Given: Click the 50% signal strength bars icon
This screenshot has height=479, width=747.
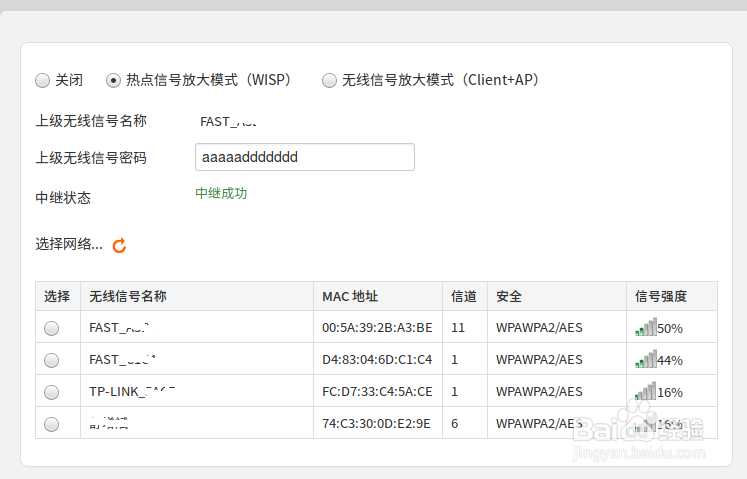Looking at the screenshot, I should 646,327.
